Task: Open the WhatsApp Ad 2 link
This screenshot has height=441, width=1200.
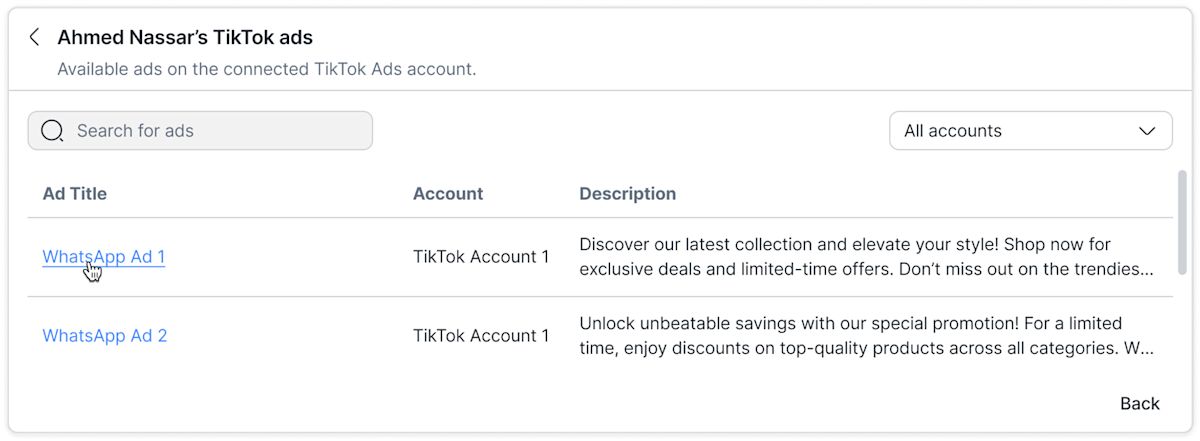Action: [x=105, y=336]
